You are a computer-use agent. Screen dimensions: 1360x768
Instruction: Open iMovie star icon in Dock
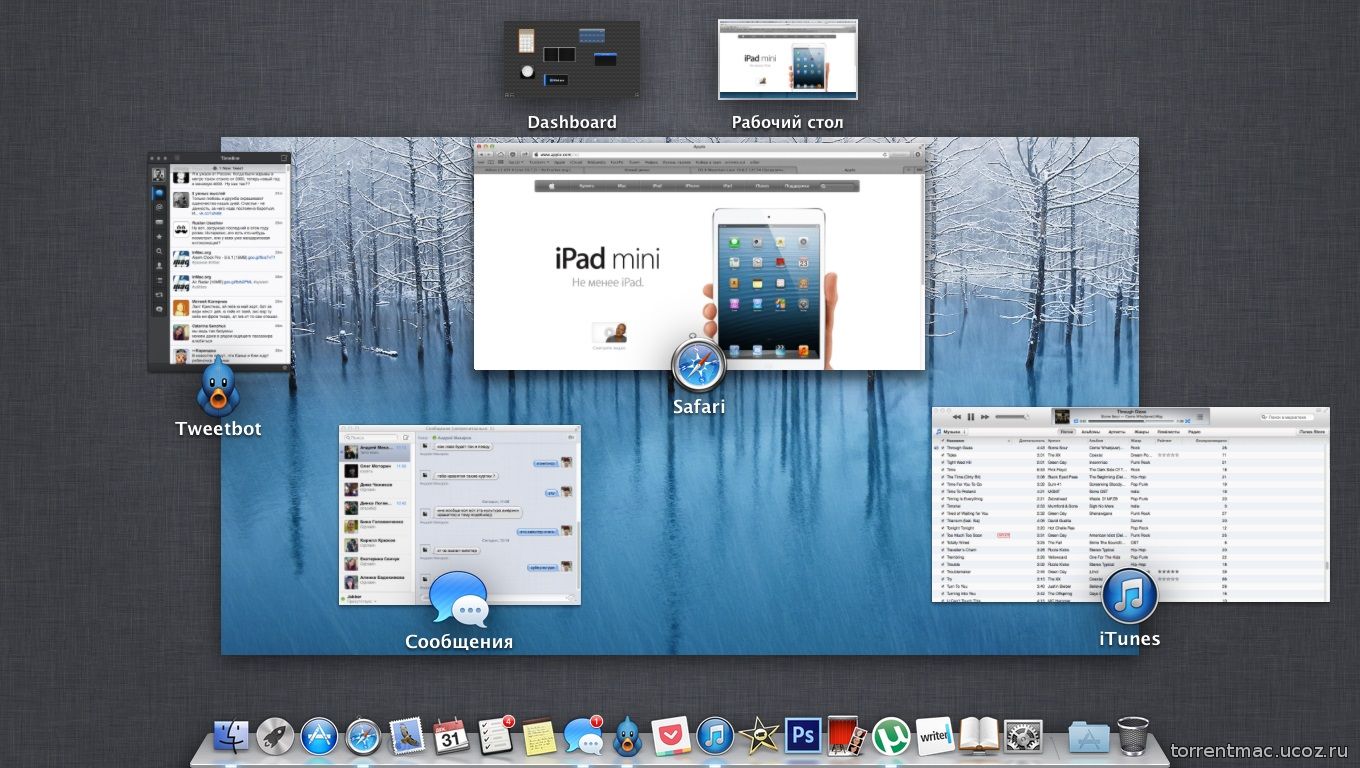pos(760,736)
